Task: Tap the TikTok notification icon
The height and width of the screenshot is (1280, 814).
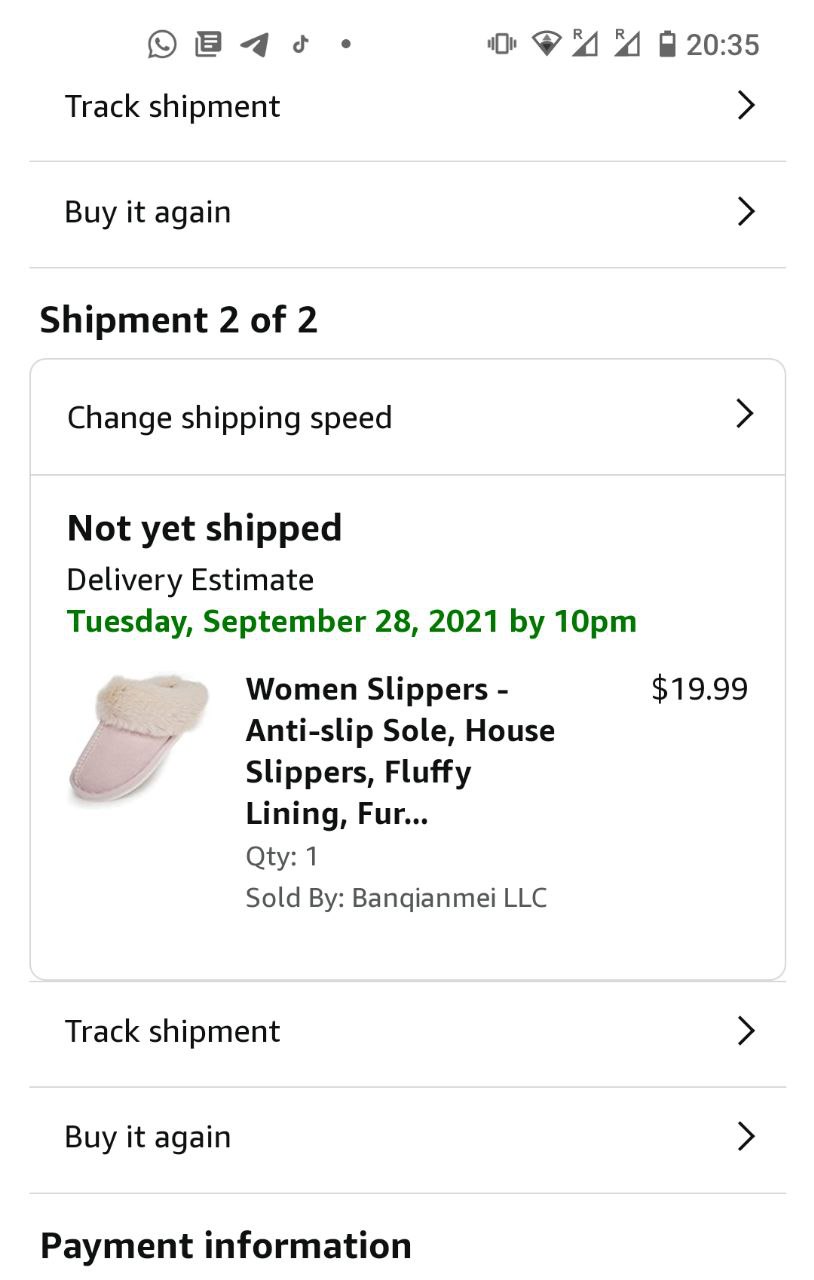Action: [300, 44]
